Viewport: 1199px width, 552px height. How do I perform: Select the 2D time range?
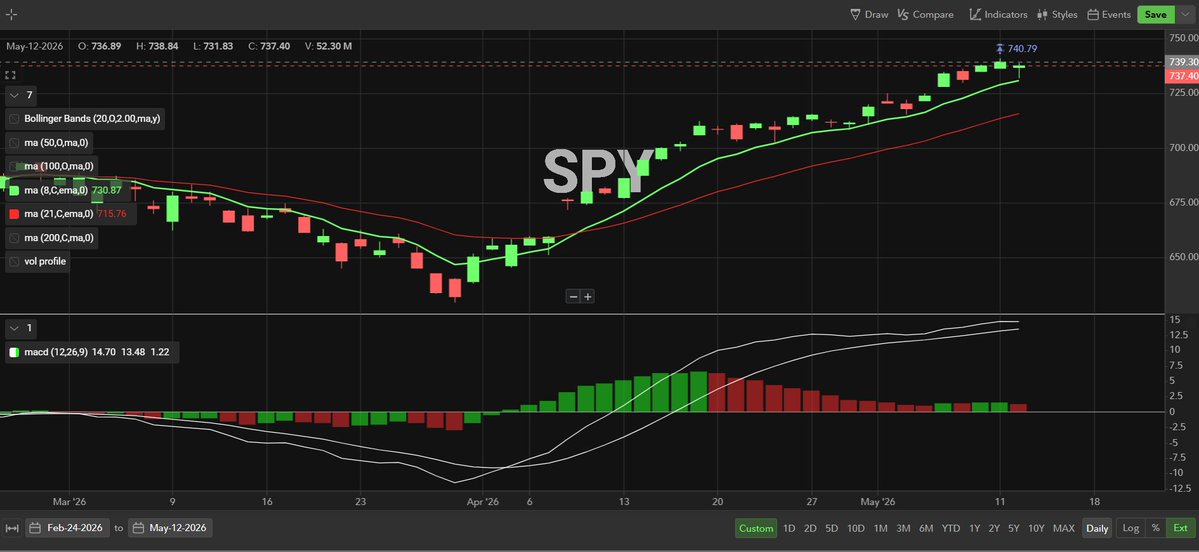(x=811, y=528)
